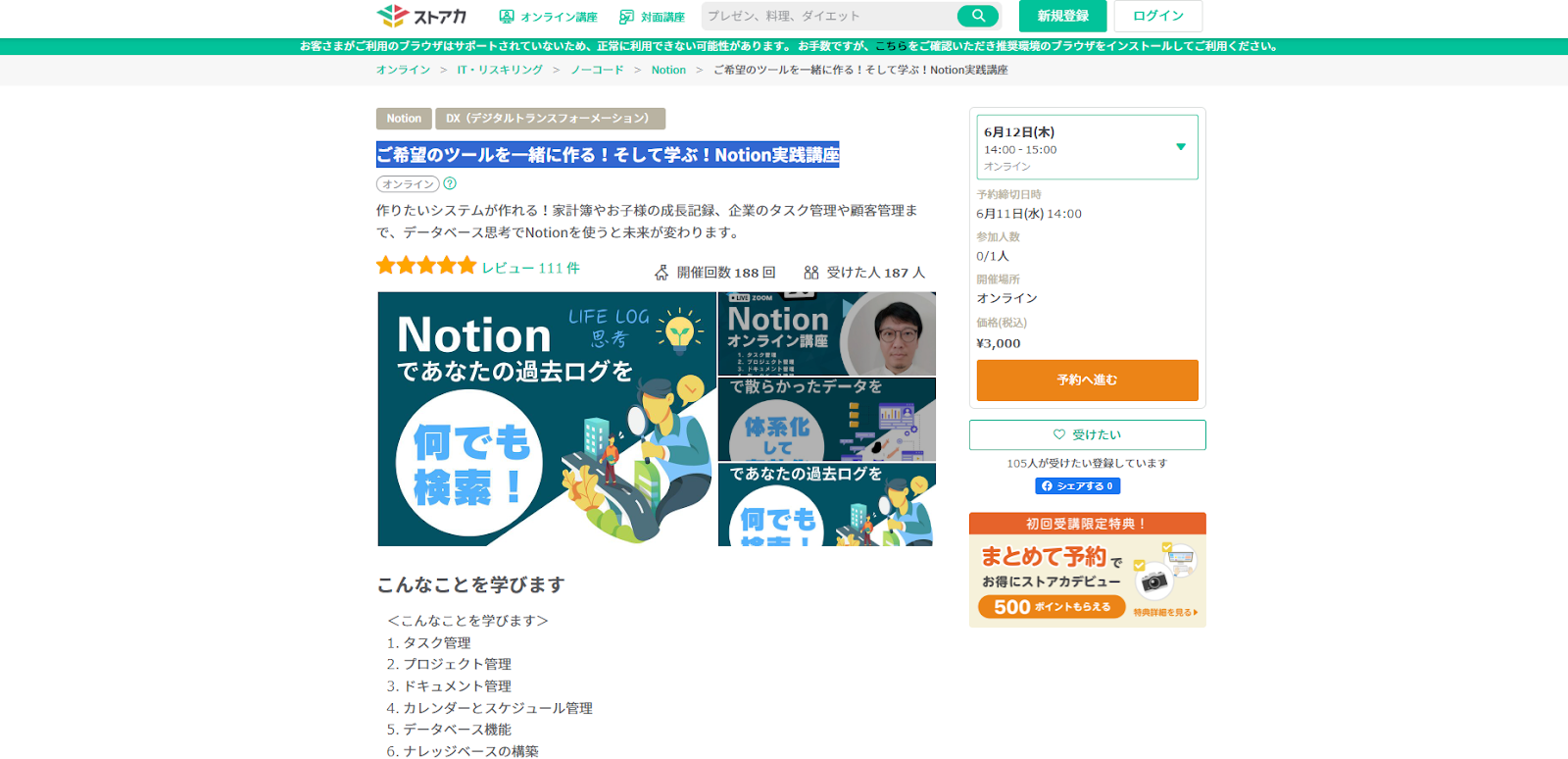Select the bottom 何でも検索 small thumbnail
This screenshot has height=759, width=1568.
pyautogui.click(x=827, y=505)
